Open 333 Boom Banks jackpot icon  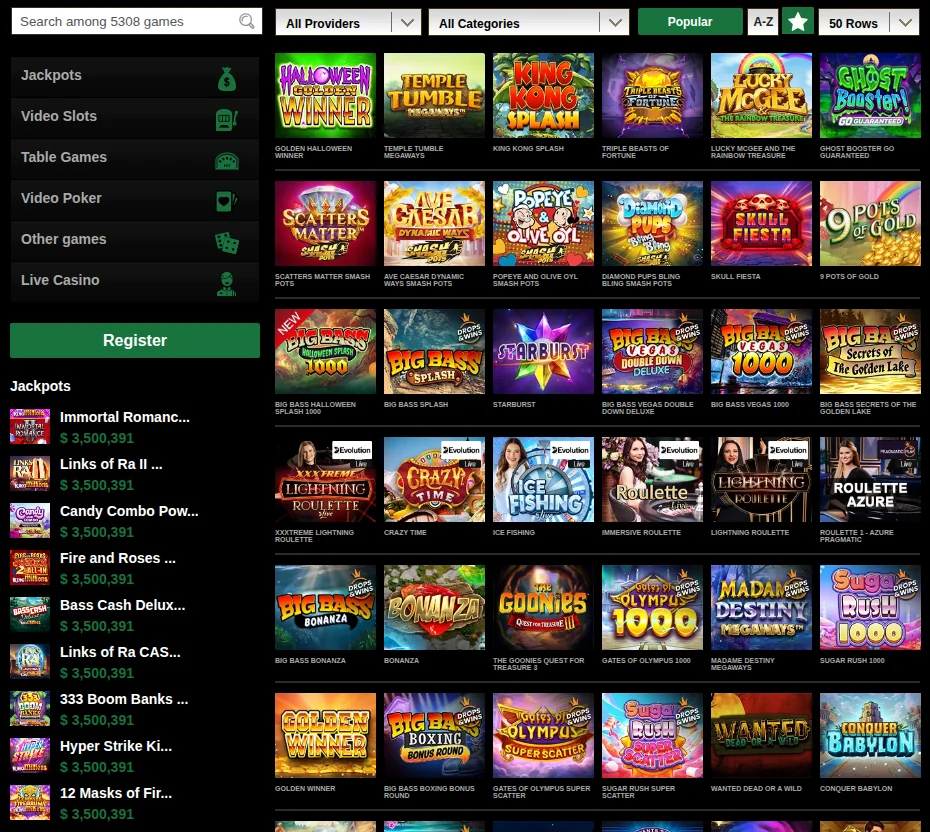click(30, 708)
